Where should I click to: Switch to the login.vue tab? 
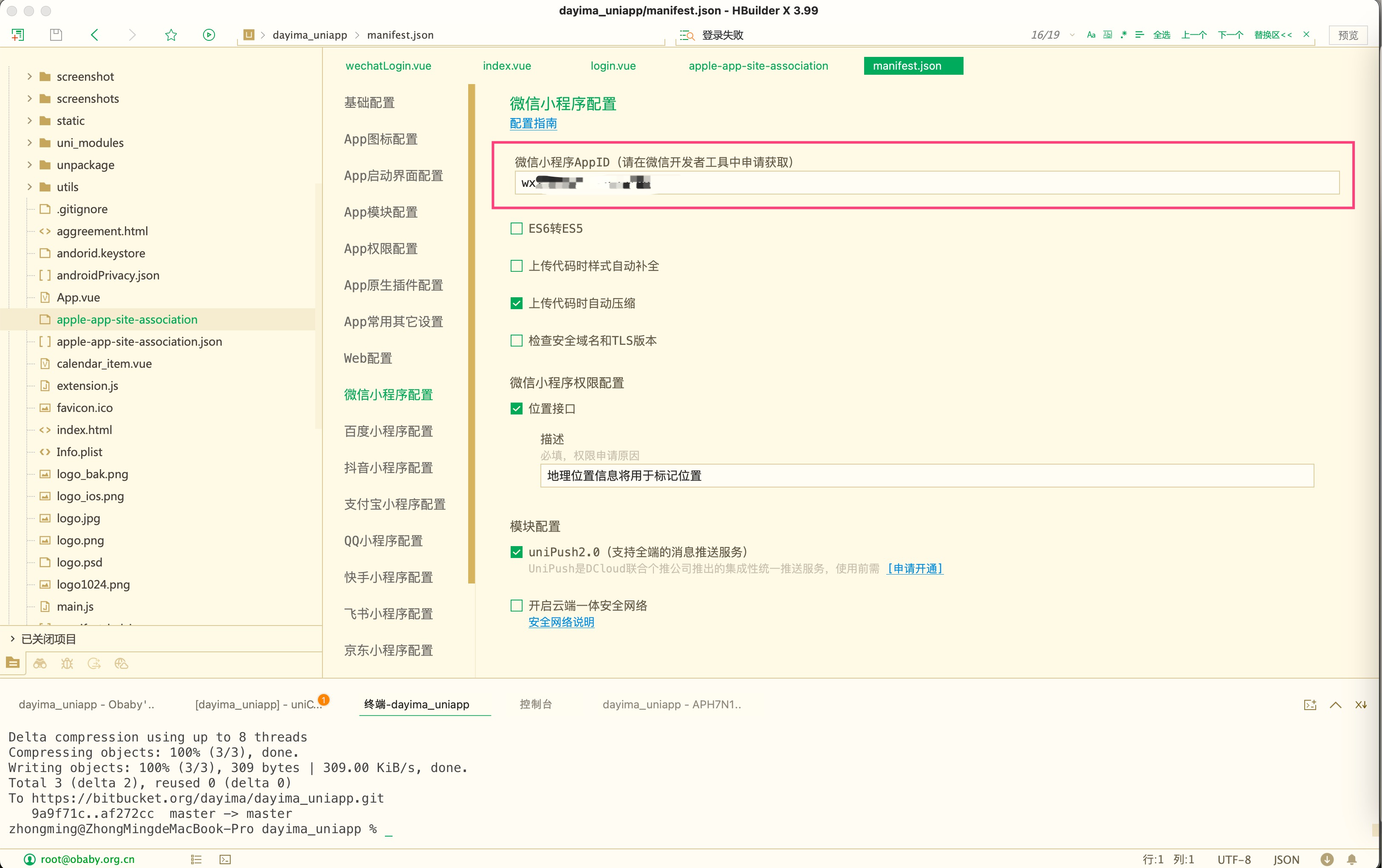613,65
